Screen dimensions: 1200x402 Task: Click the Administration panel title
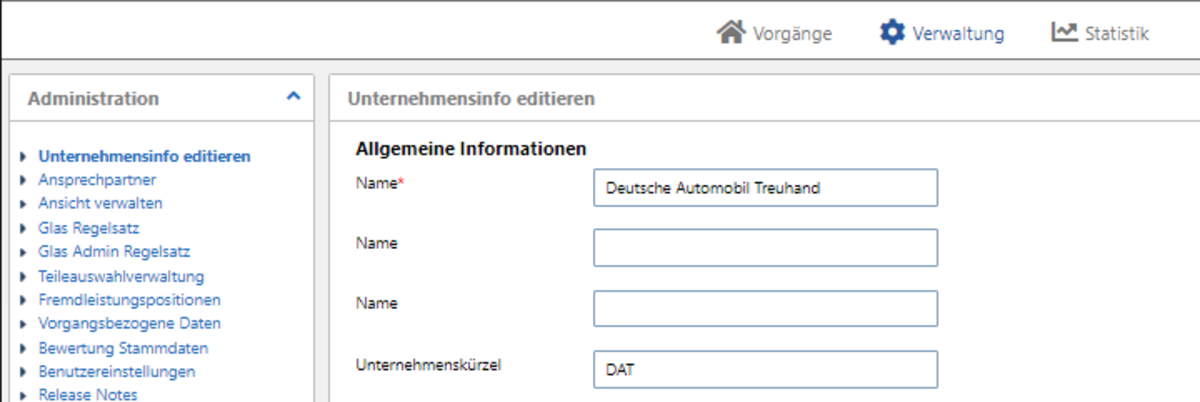(93, 98)
